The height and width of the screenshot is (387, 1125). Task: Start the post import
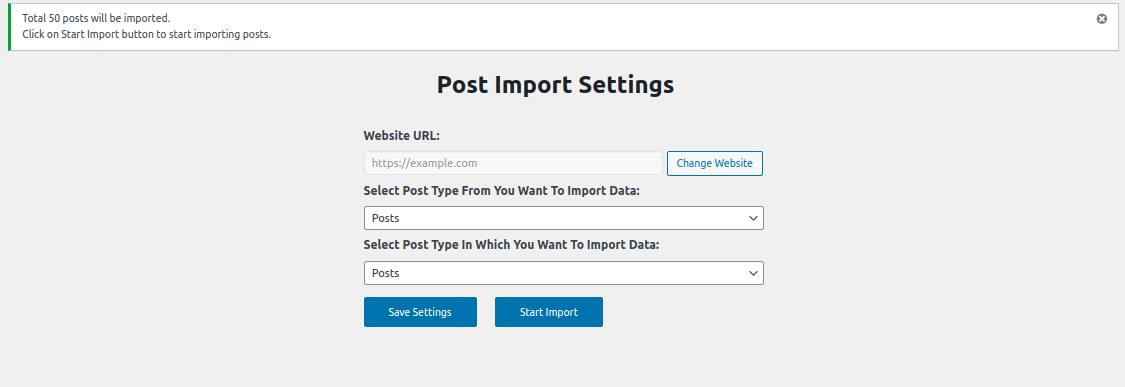tap(549, 312)
